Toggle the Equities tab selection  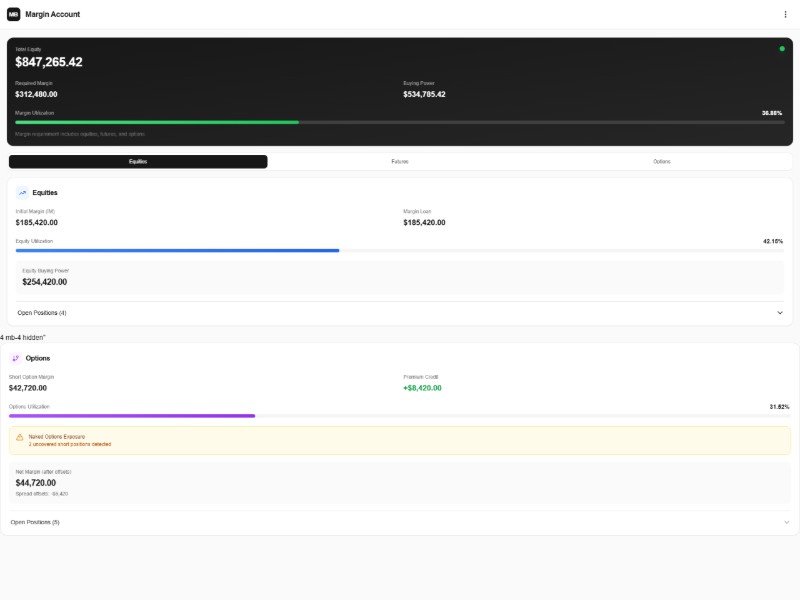tap(139, 160)
